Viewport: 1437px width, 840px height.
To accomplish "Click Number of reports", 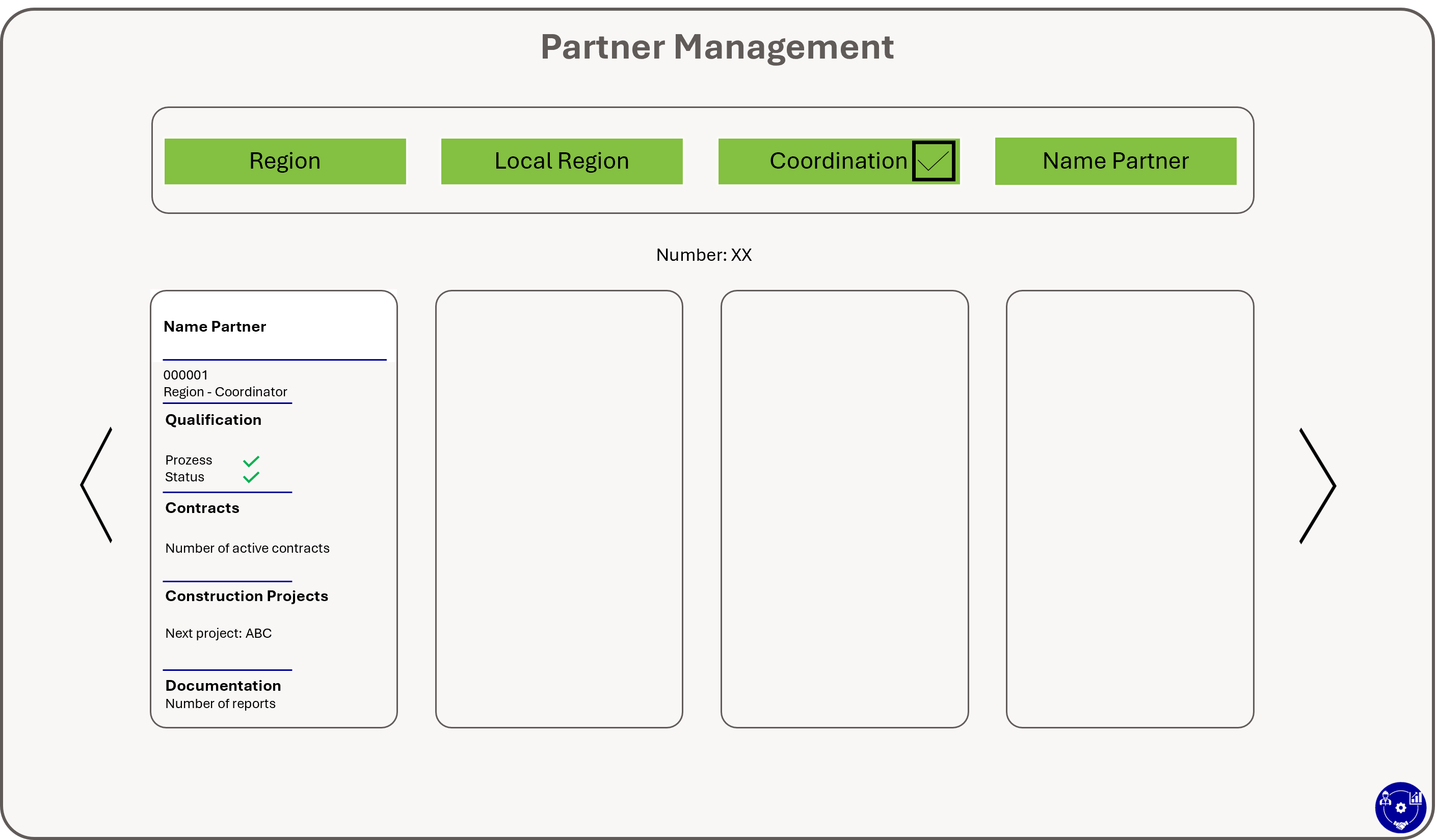I will [220, 704].
